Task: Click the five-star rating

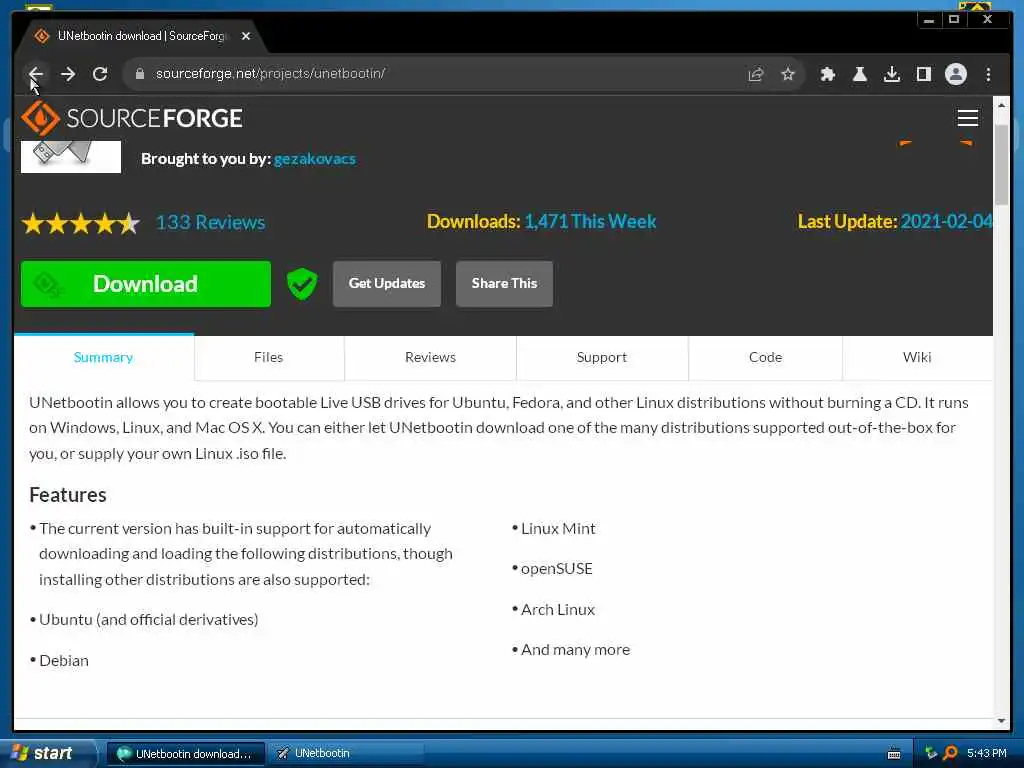Action: [x=81, y=223]
